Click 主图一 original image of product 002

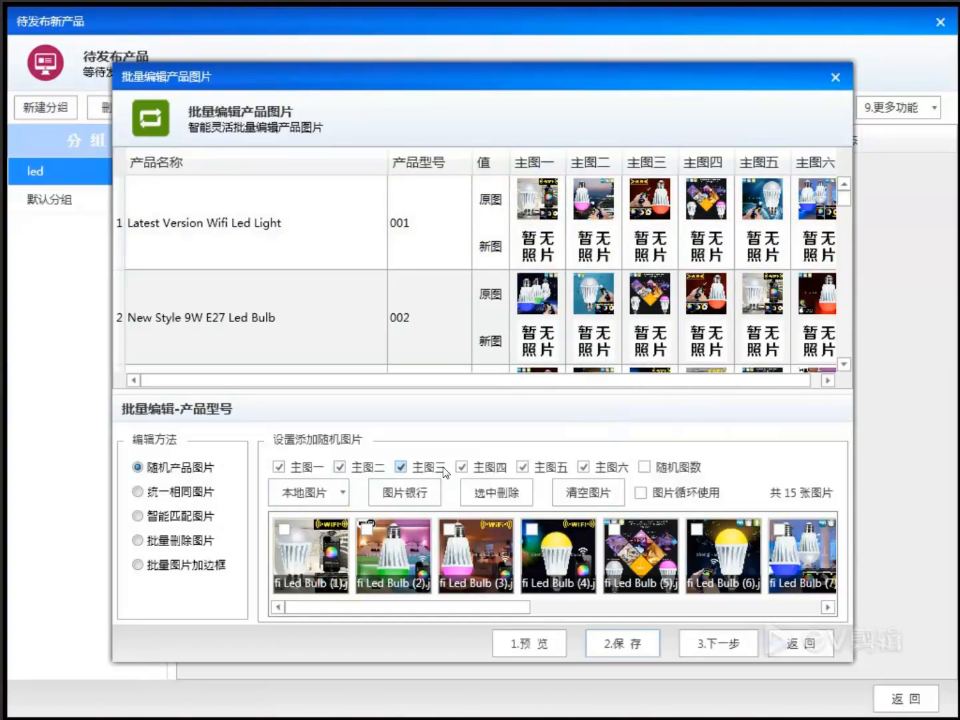[538, 294]
